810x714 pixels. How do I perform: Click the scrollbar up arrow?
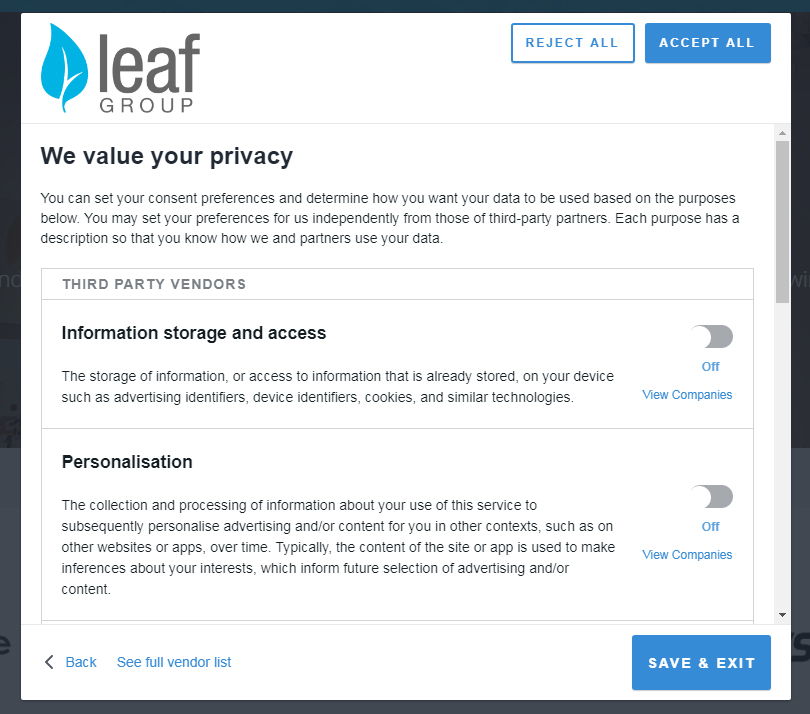click(782, 132)
